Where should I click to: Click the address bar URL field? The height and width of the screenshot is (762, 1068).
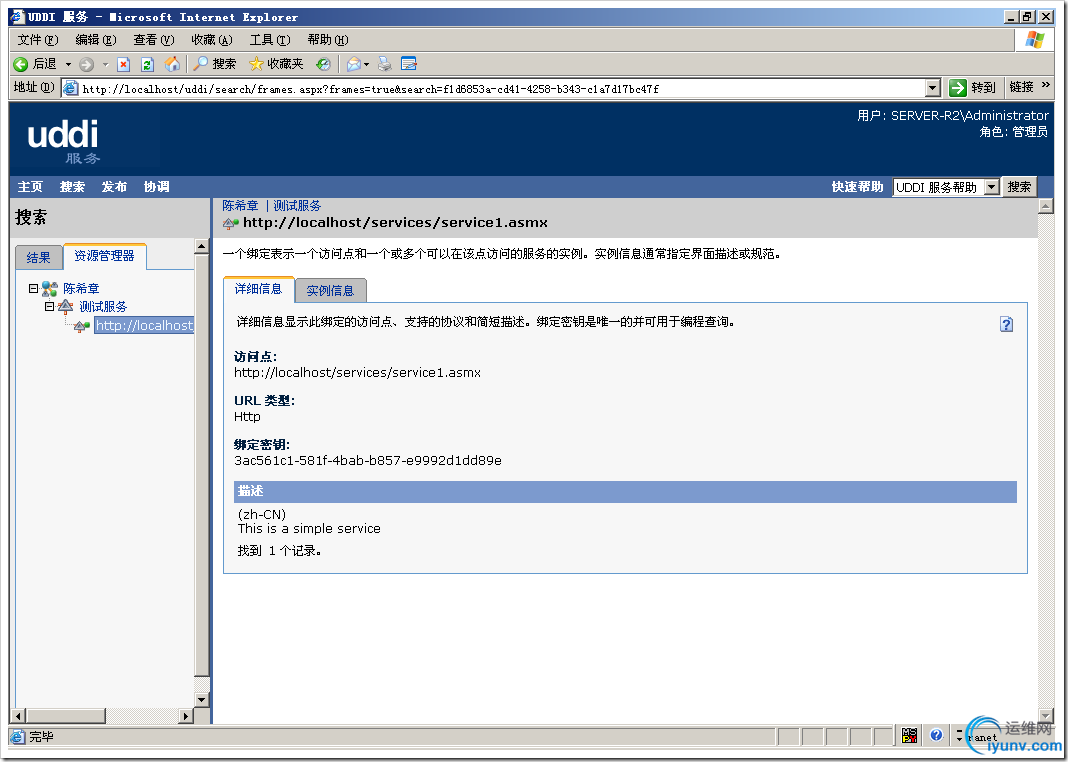coord(503,89)
